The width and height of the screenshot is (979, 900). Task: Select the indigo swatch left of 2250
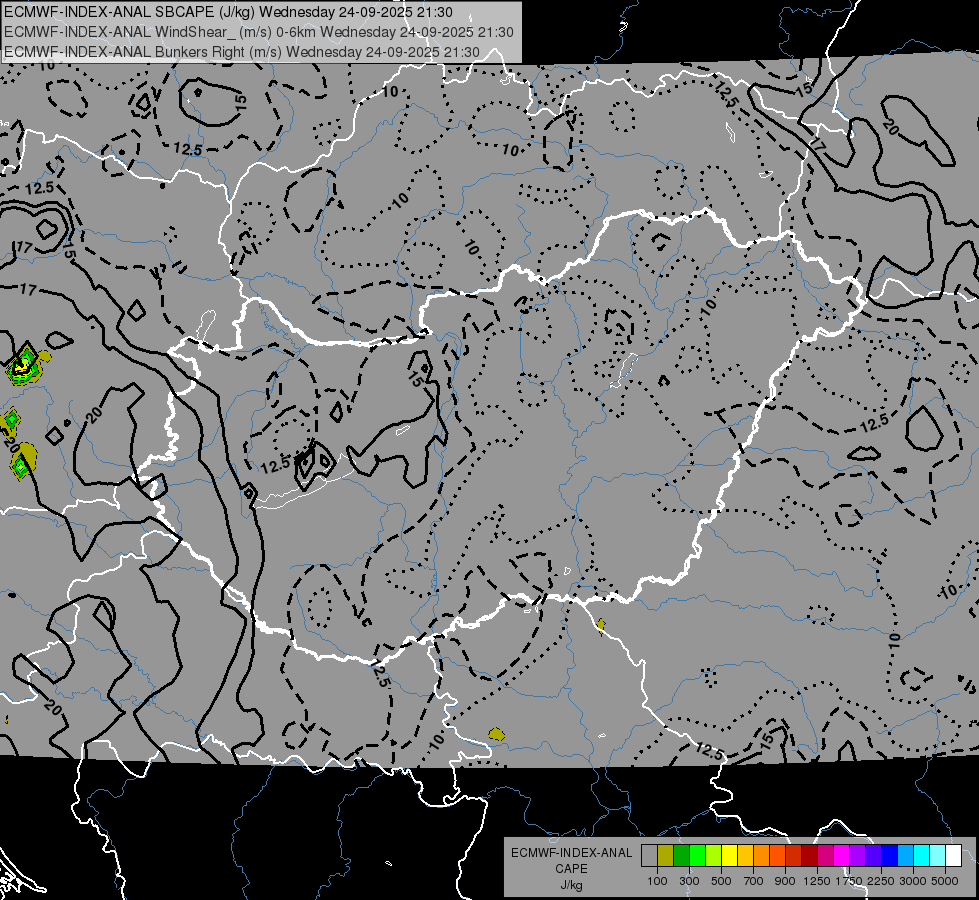click(873, 856)
